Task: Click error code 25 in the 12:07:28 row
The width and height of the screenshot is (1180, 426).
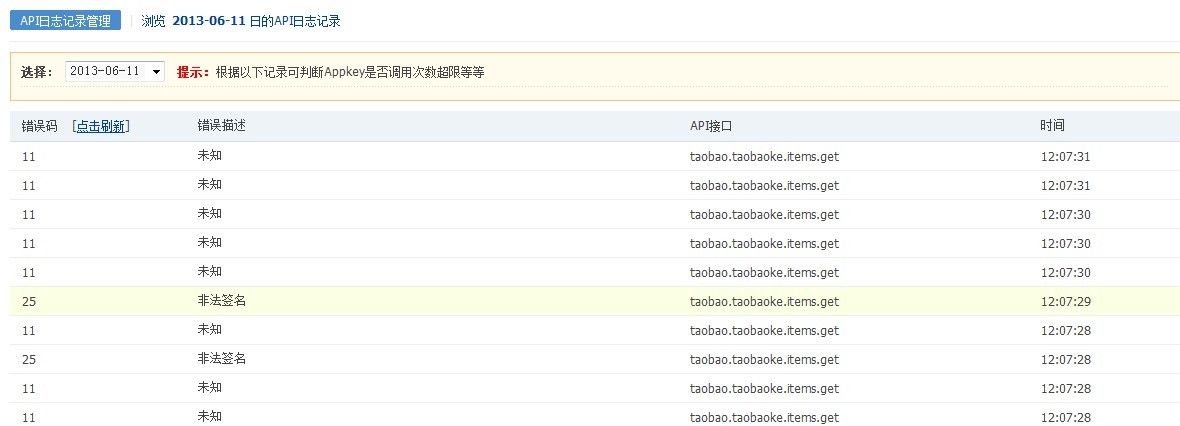Action: point(29,359)
